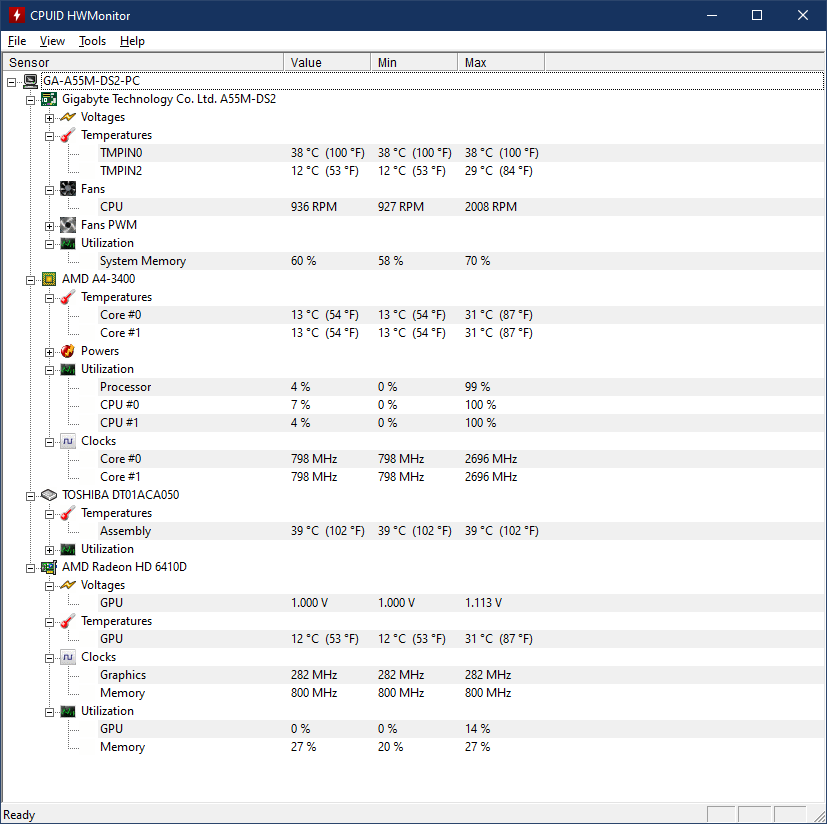Click the TOSHIBA DT01ACA050 hard drive icon
This screenshot has width=827, height=824.
(x=49, y=495)
